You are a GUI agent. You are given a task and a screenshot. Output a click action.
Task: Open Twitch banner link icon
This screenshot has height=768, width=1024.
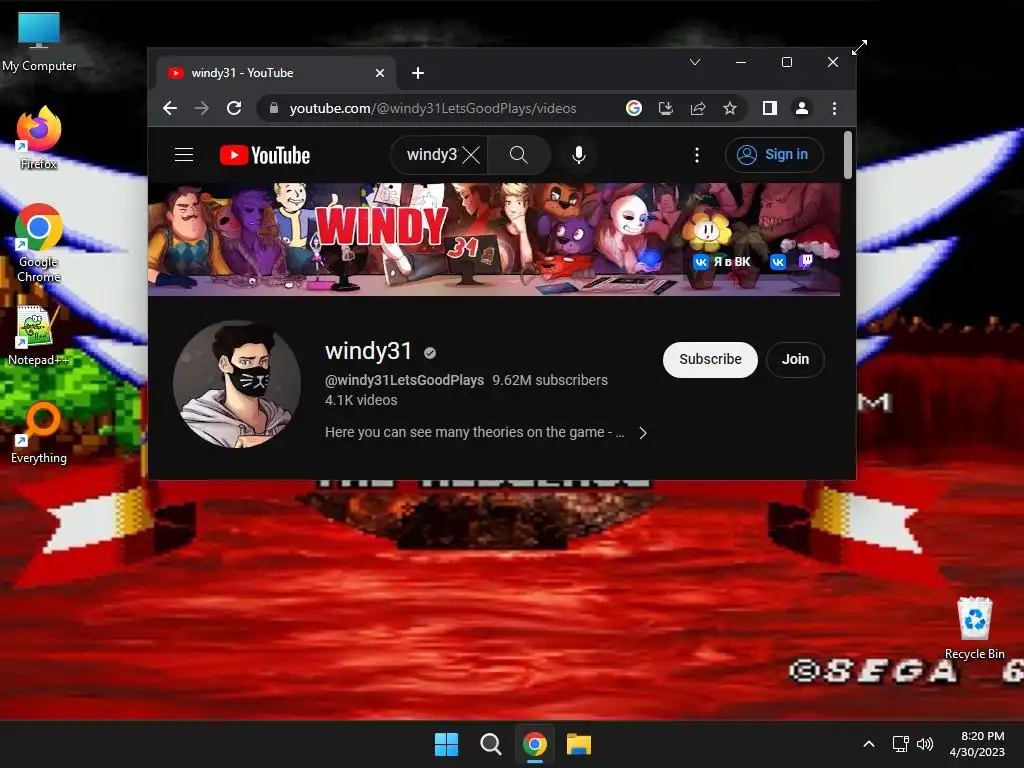(807, 261)
